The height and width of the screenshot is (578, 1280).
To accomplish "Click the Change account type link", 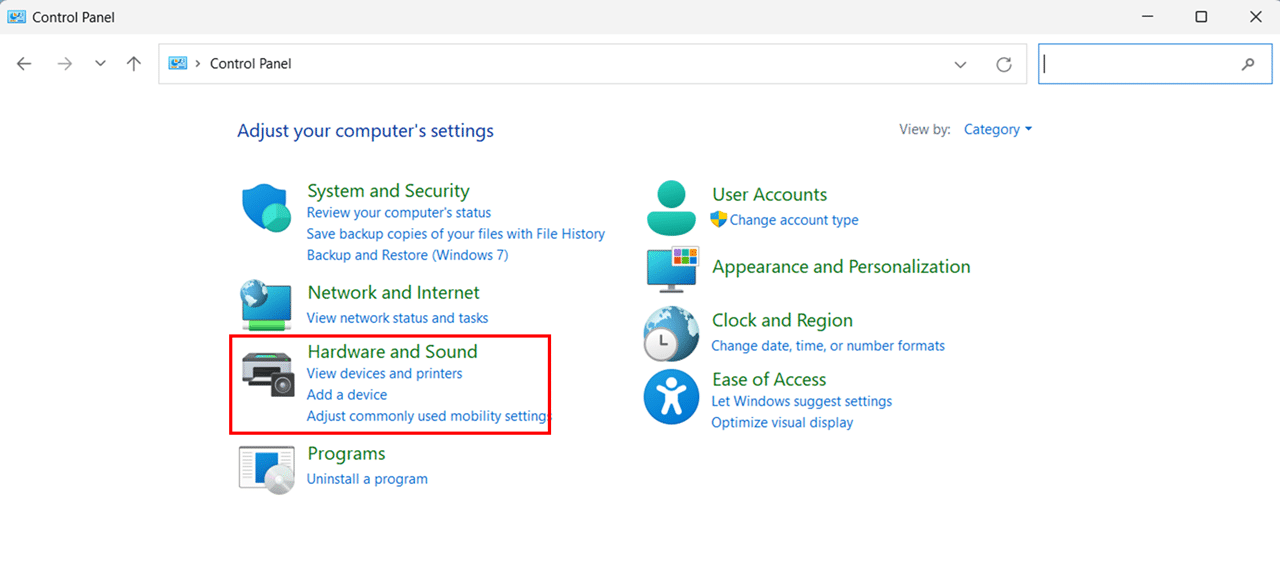I will click(794, 220).
